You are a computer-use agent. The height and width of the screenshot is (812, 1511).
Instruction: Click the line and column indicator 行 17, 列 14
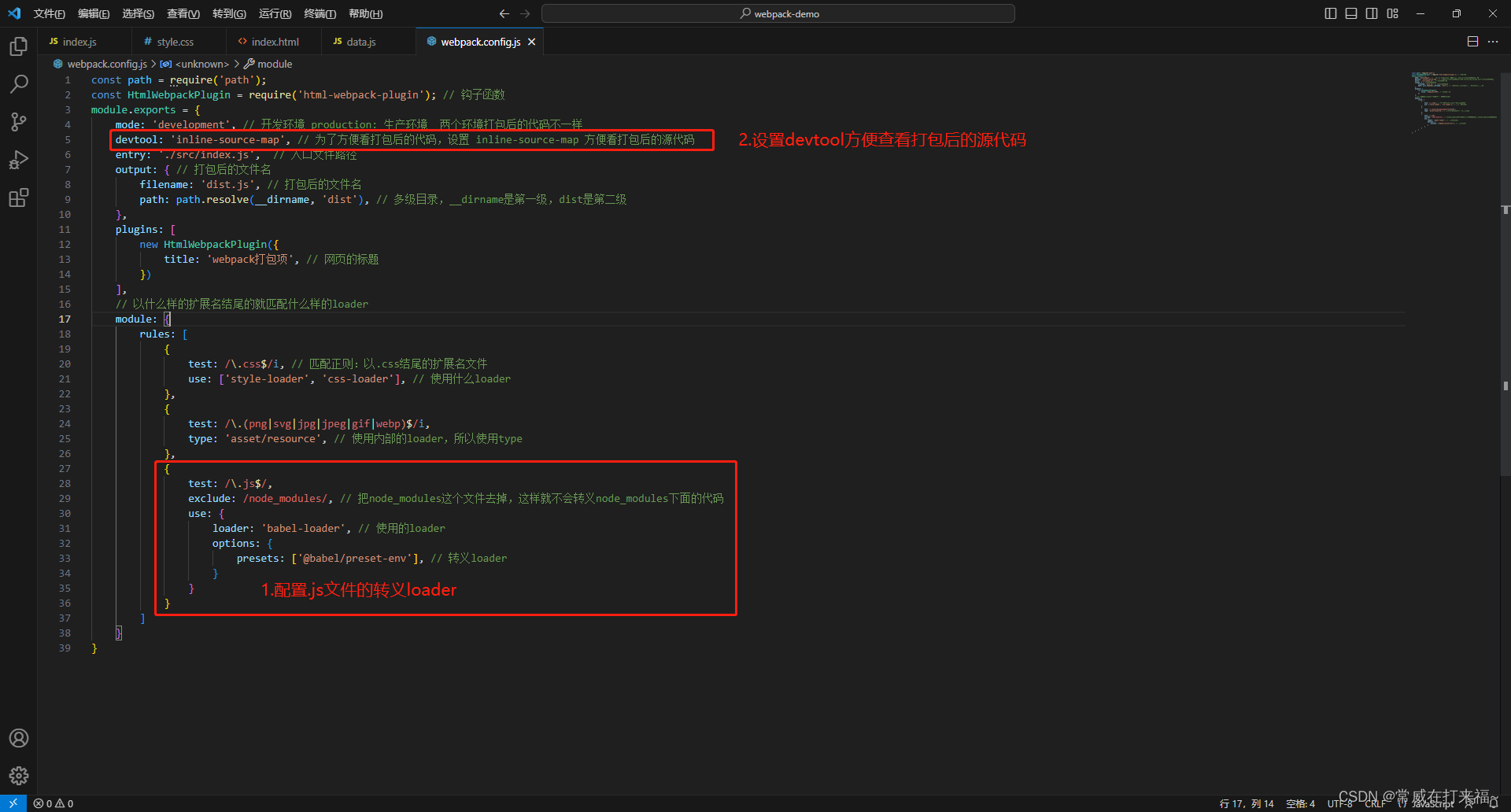(1247, 803)
